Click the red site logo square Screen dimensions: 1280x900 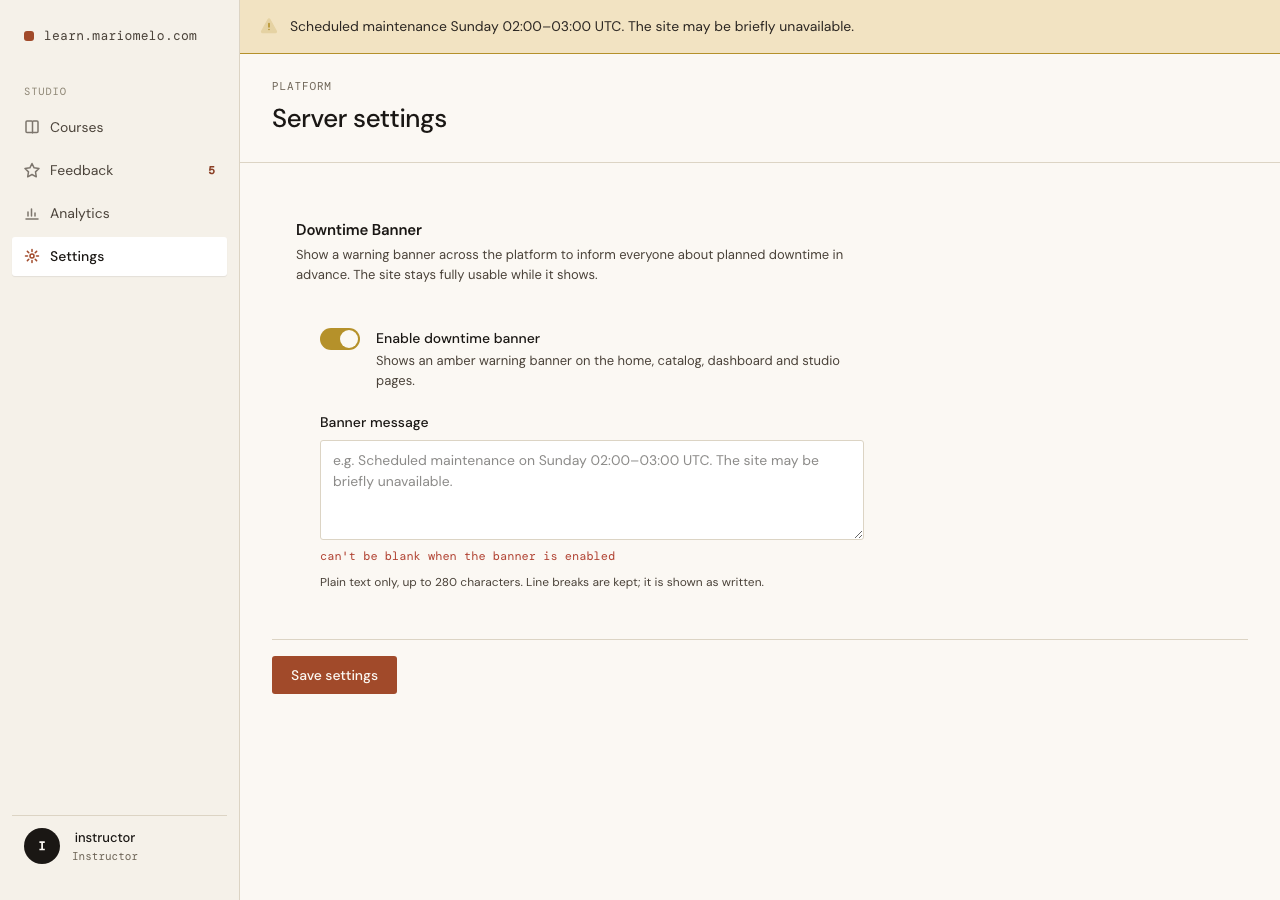(29, 36)
